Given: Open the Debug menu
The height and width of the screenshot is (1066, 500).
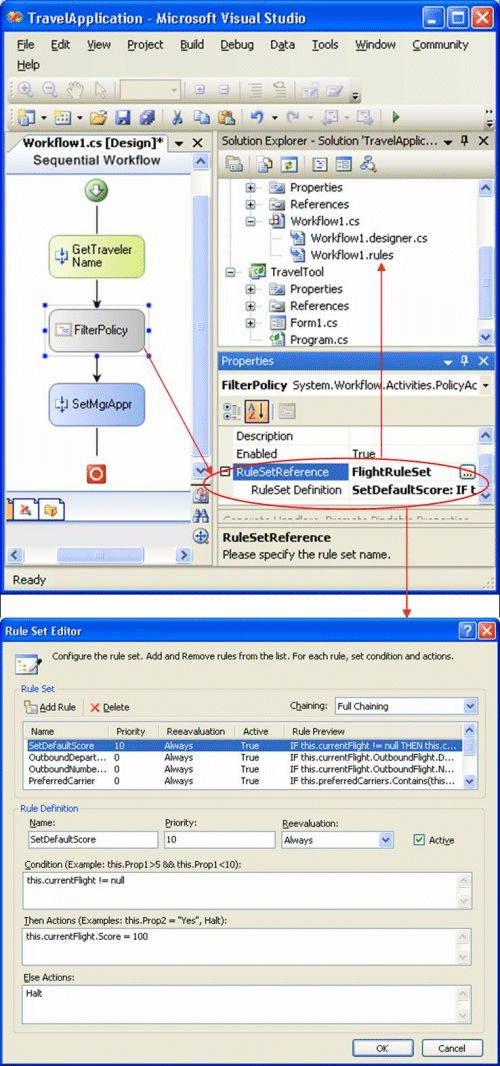Looking at the screenshot, I should tap(237, 44).
